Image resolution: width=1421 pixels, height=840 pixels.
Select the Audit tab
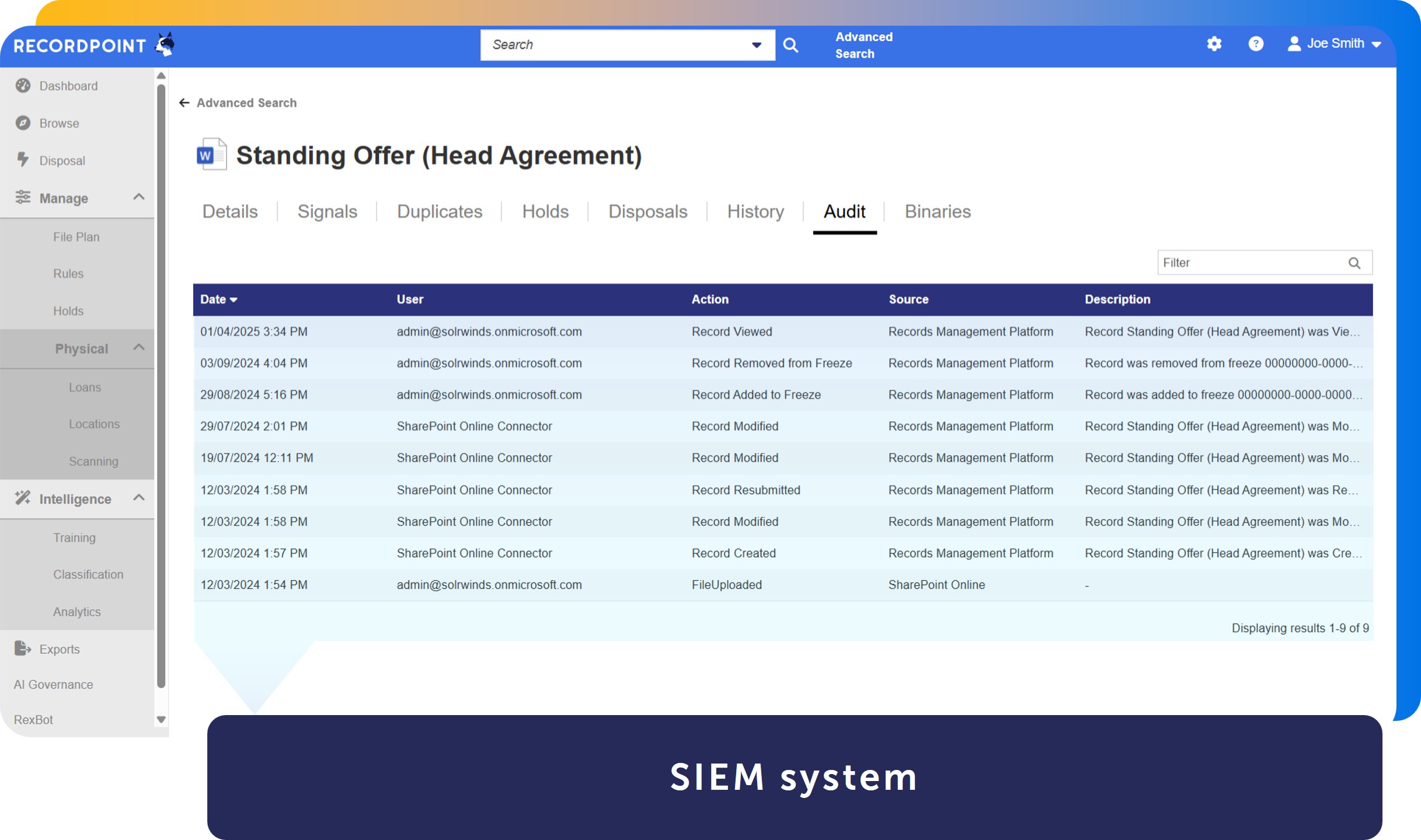(x=844, y=211)
